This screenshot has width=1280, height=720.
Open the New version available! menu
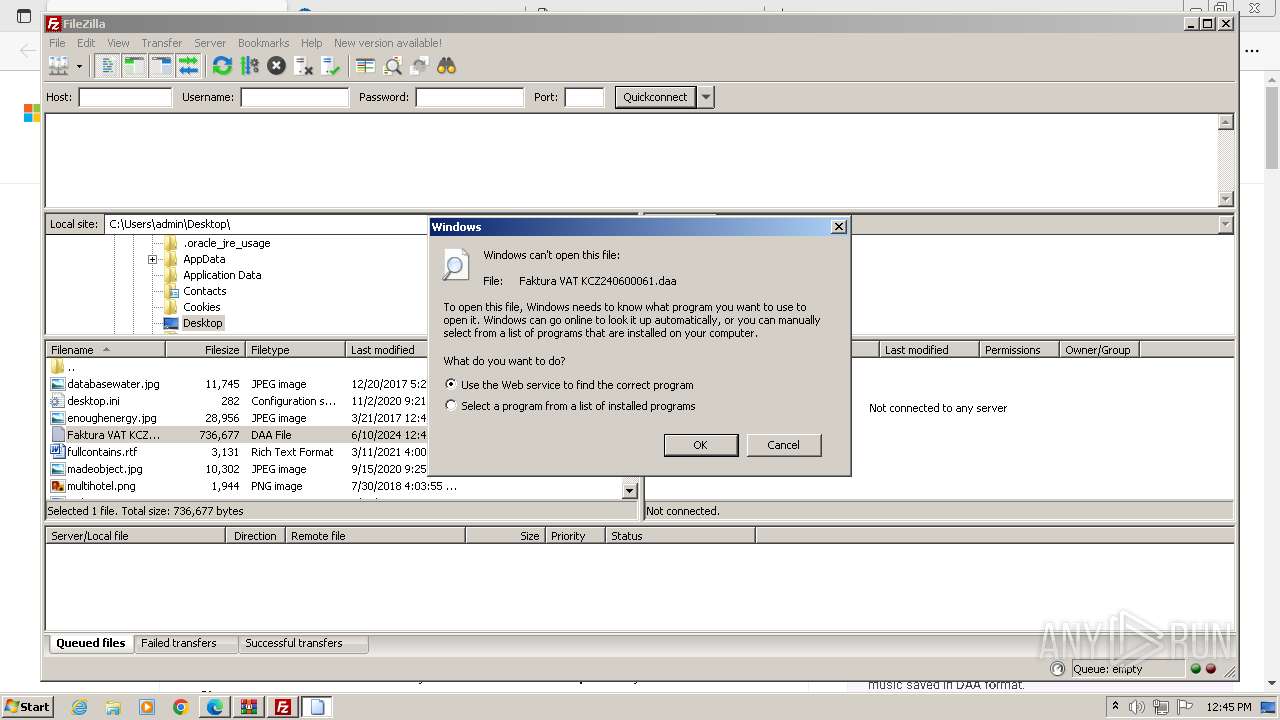(x=388, y=43)
